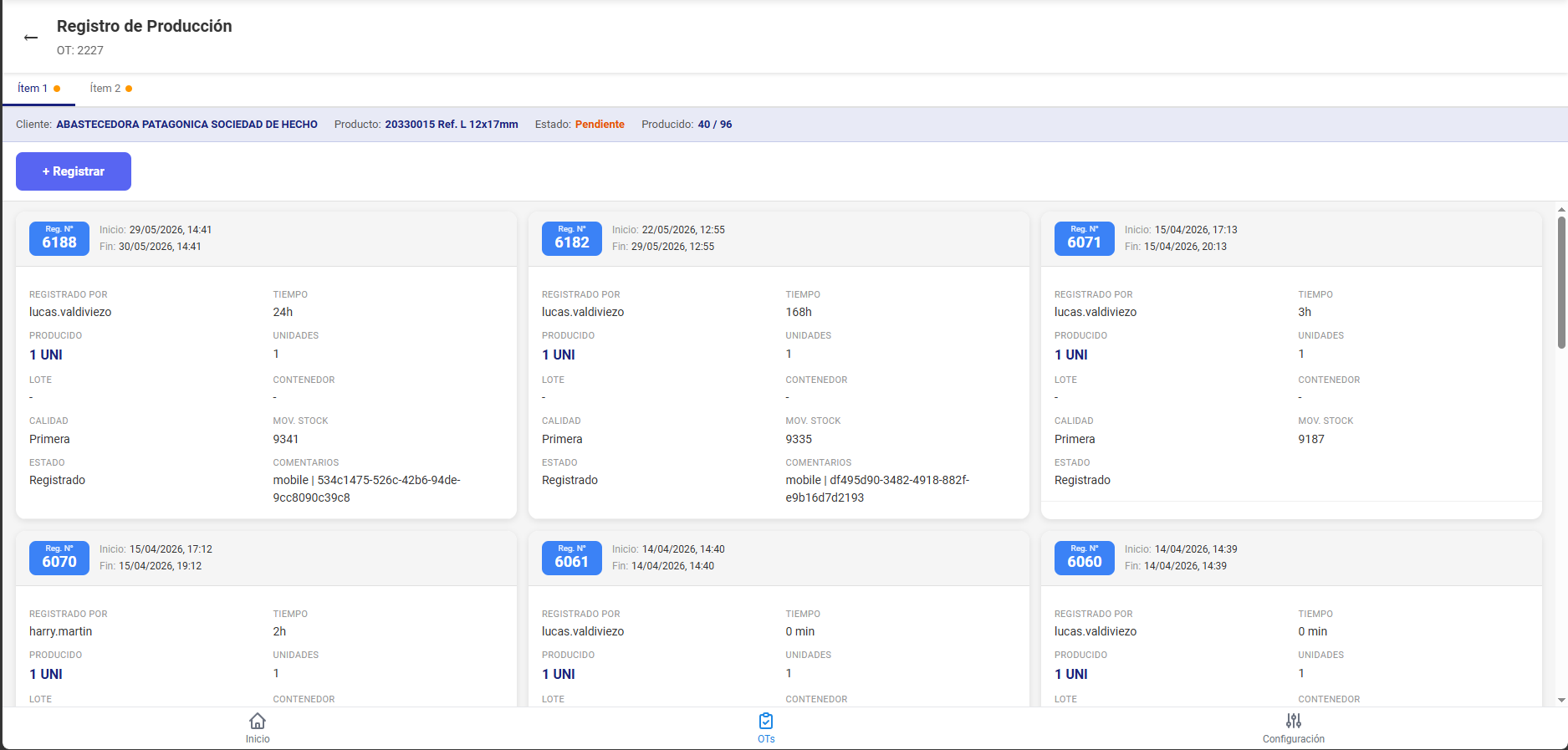Click start date 14/04/2026, 14:39
This screenshot has width=1568, height=750.
1196,549
